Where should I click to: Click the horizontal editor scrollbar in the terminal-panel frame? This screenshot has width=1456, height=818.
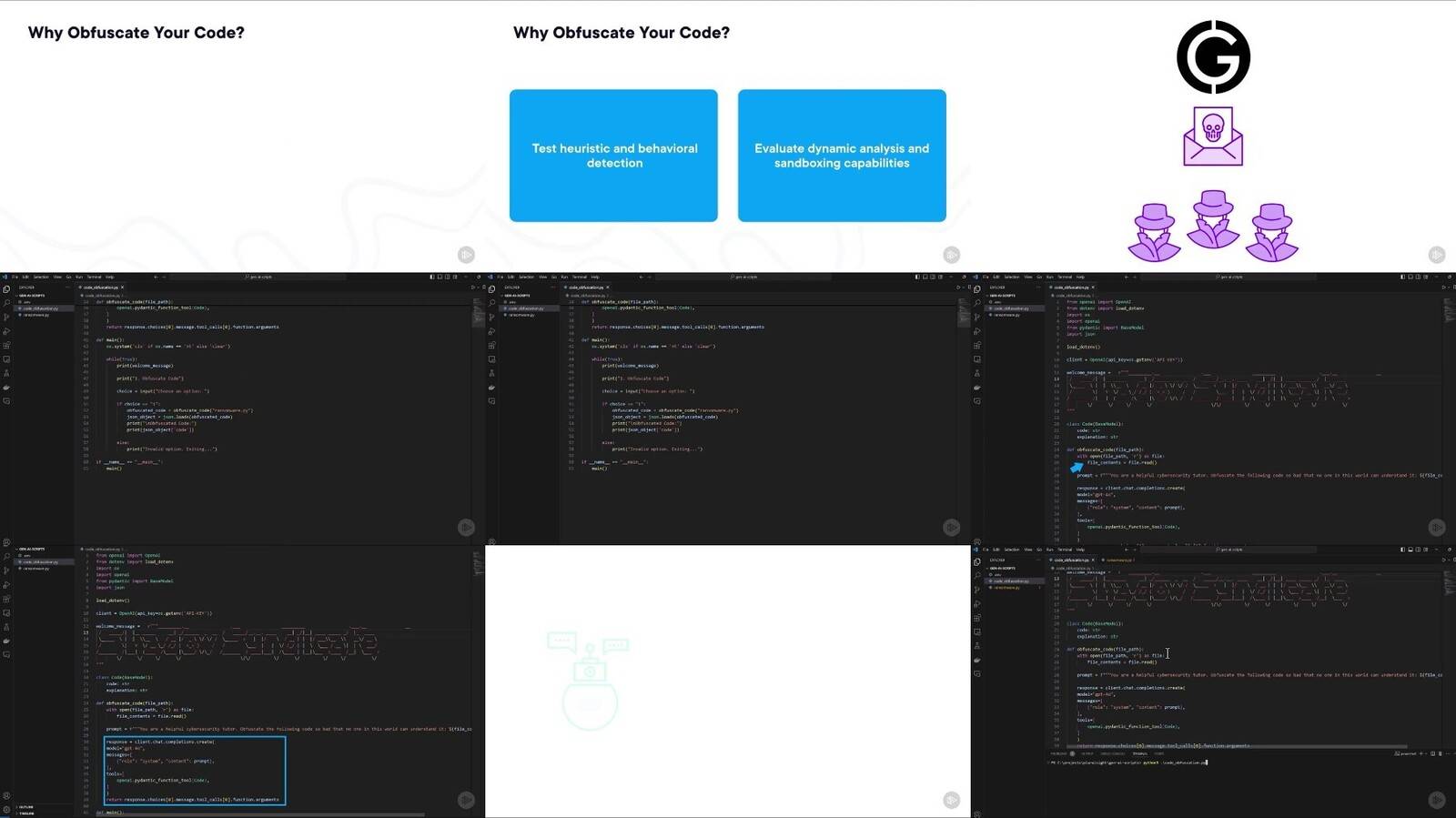pyautogui.click(x=1237, y=746)
